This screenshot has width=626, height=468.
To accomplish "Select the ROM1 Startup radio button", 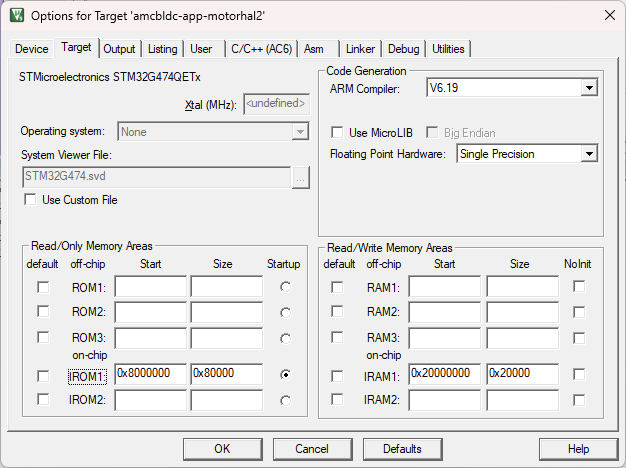I will pos(285,287).
